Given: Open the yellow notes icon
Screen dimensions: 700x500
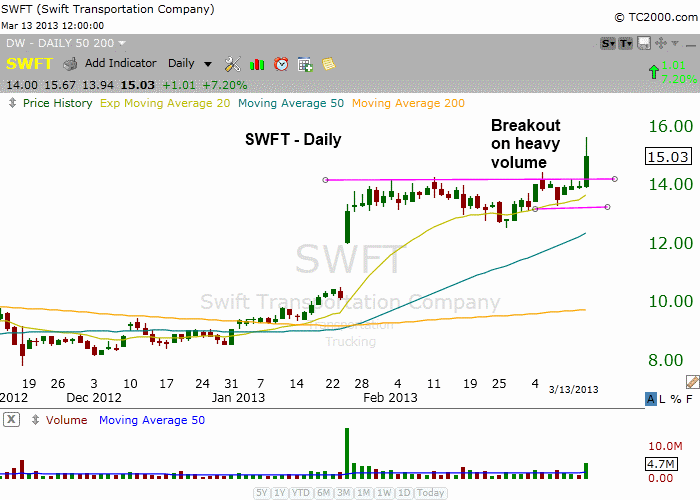Looking at the screenshot, I should coord(329,64).
